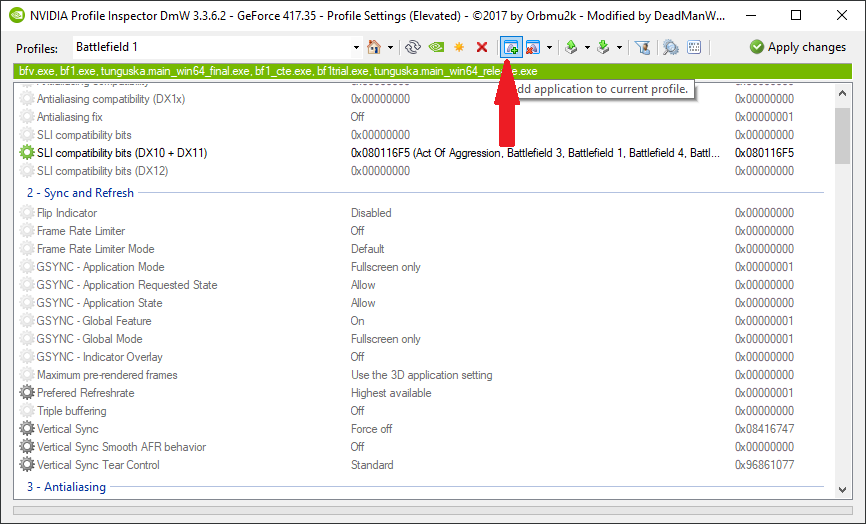Click the settings list scroll up arrow
The image size is (866, 524).
click(x=842, y=93)
